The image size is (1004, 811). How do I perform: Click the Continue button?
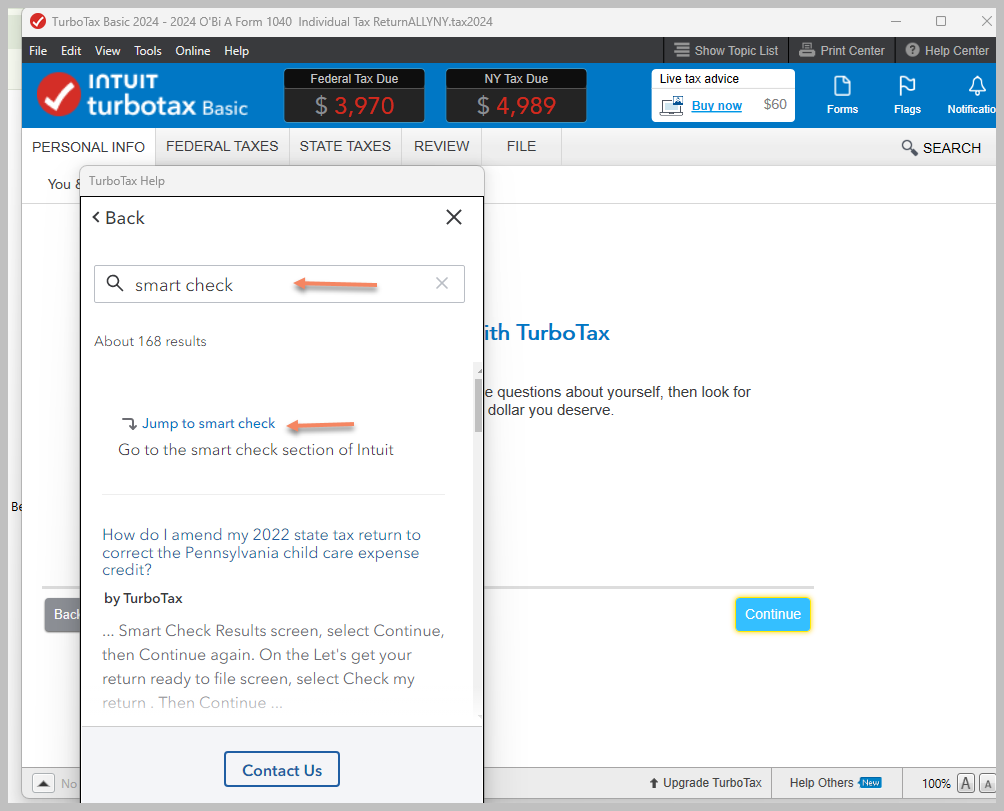[x=773, y=614]
